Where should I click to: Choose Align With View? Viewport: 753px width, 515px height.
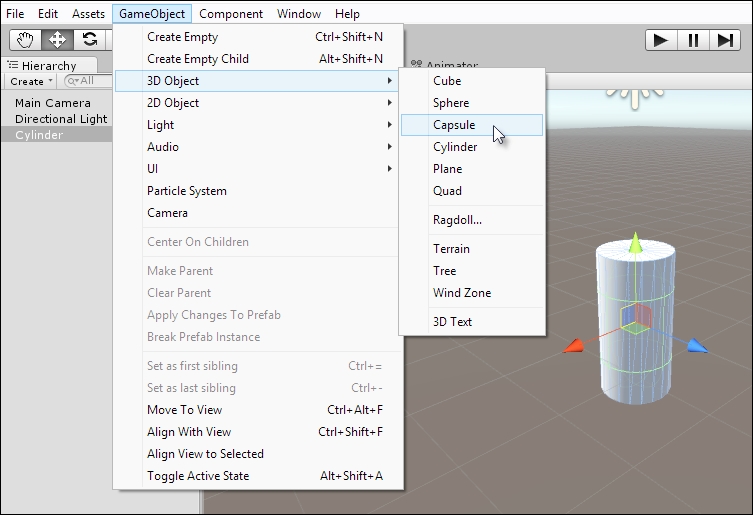click(x=257, y=432)
